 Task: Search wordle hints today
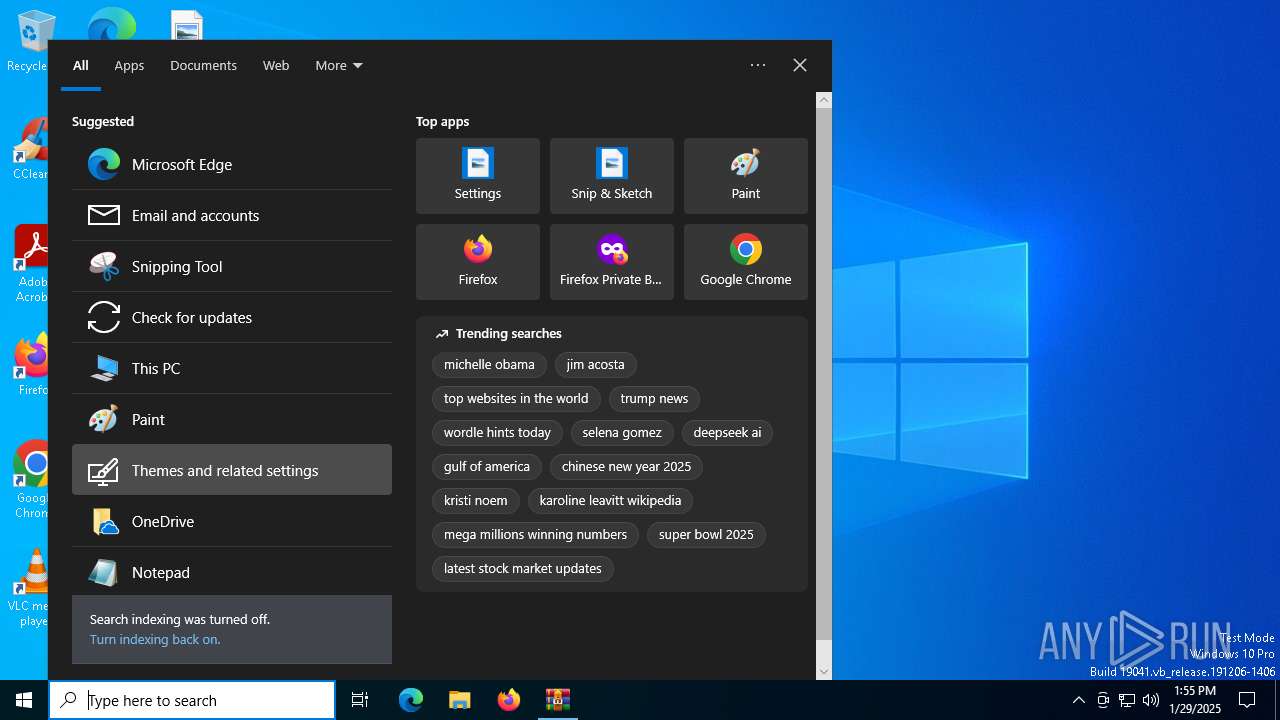pyautogui.click(x=497, y=433)
